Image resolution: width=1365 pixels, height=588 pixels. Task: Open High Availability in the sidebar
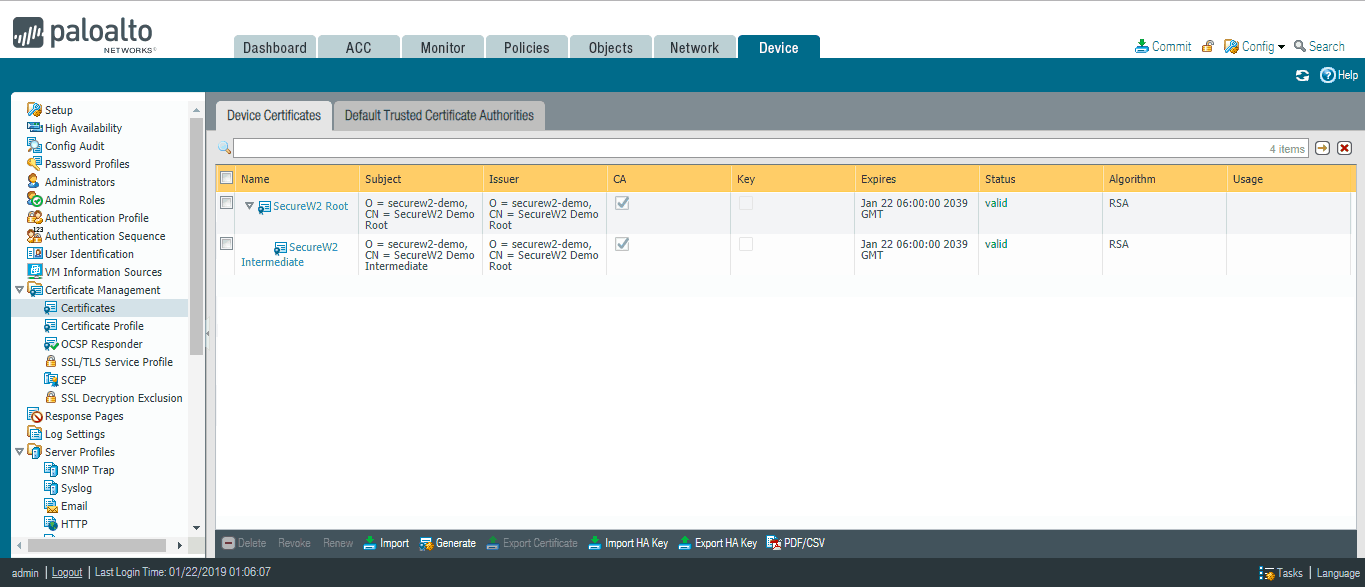click(x=83, y=128)
